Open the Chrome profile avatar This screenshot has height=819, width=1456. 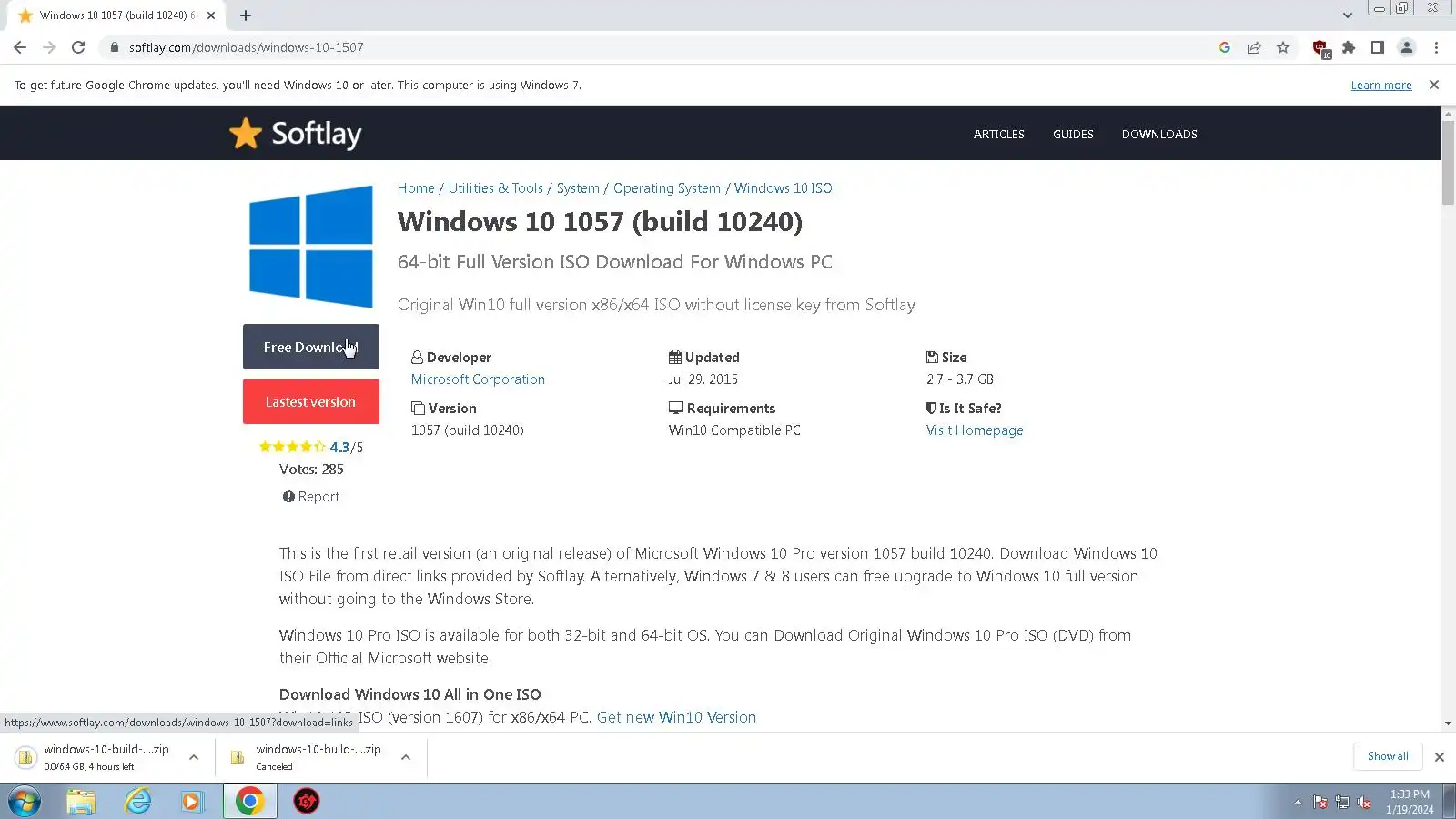coord(1407,47)
